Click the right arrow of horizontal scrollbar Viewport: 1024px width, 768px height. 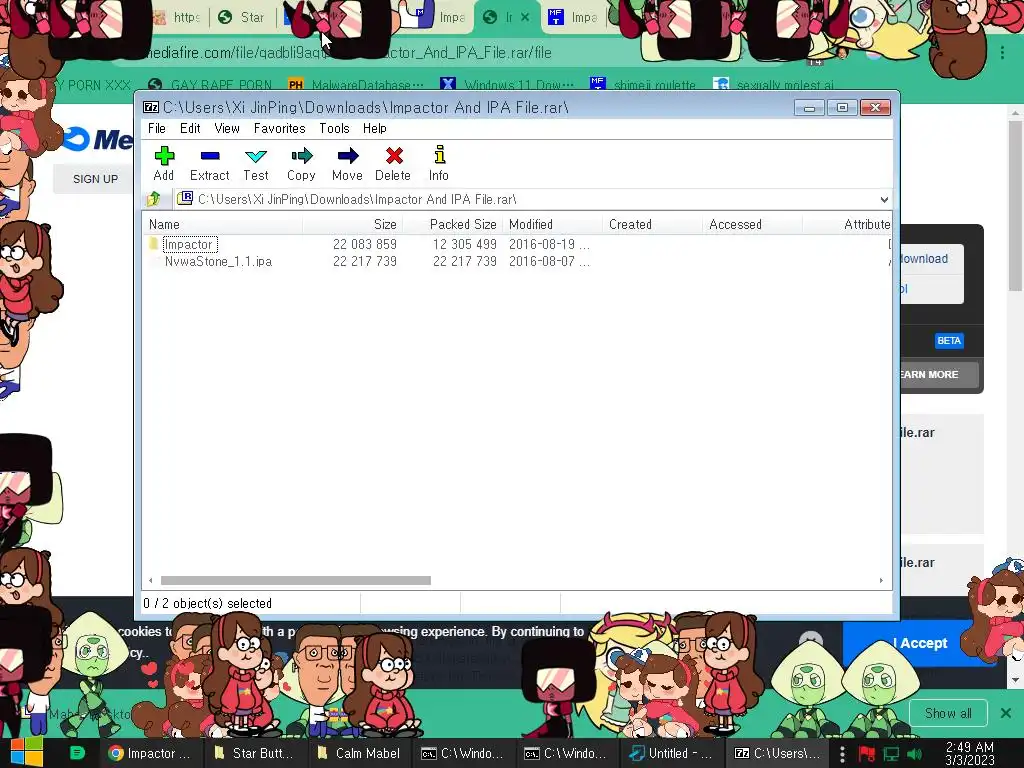point(881,581)
